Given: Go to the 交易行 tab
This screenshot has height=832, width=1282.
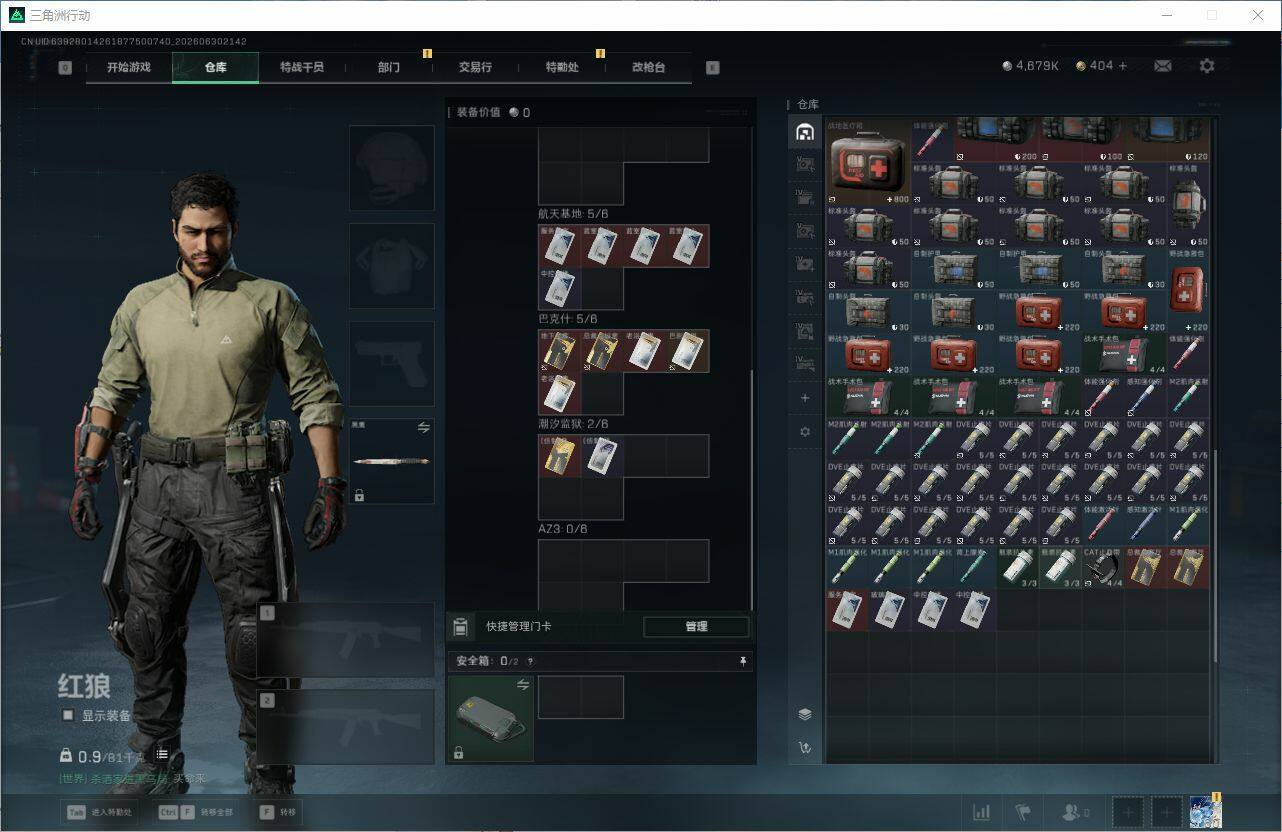Looking at the screenshot, I should [x=475, y=67].
